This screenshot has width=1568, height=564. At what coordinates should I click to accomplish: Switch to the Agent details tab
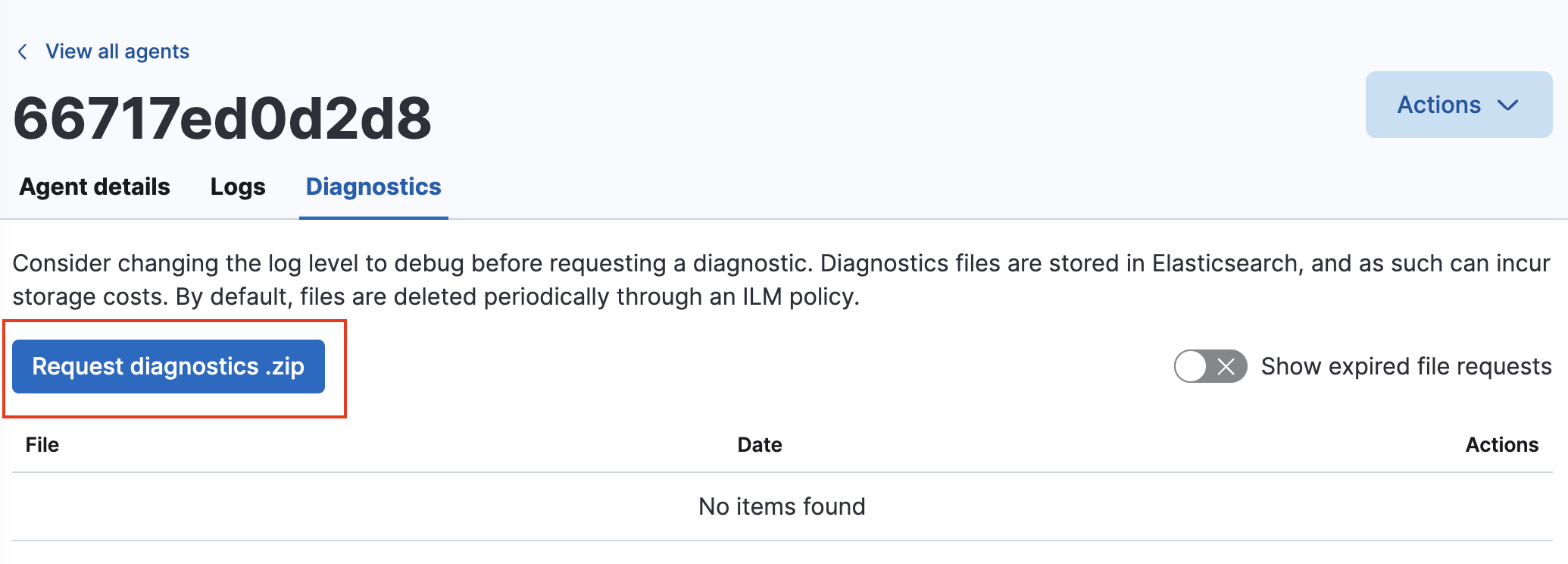click(94, 186)
